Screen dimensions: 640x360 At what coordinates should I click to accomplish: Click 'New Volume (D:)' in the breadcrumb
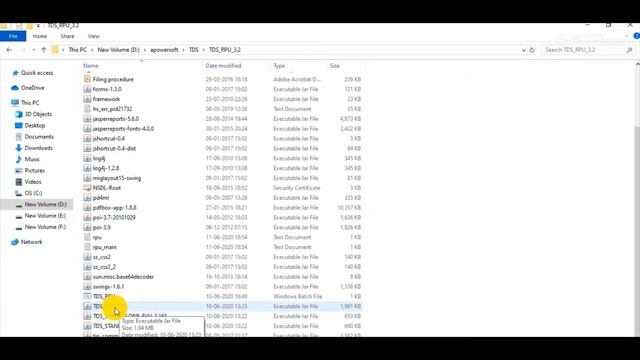coord(118,50)
